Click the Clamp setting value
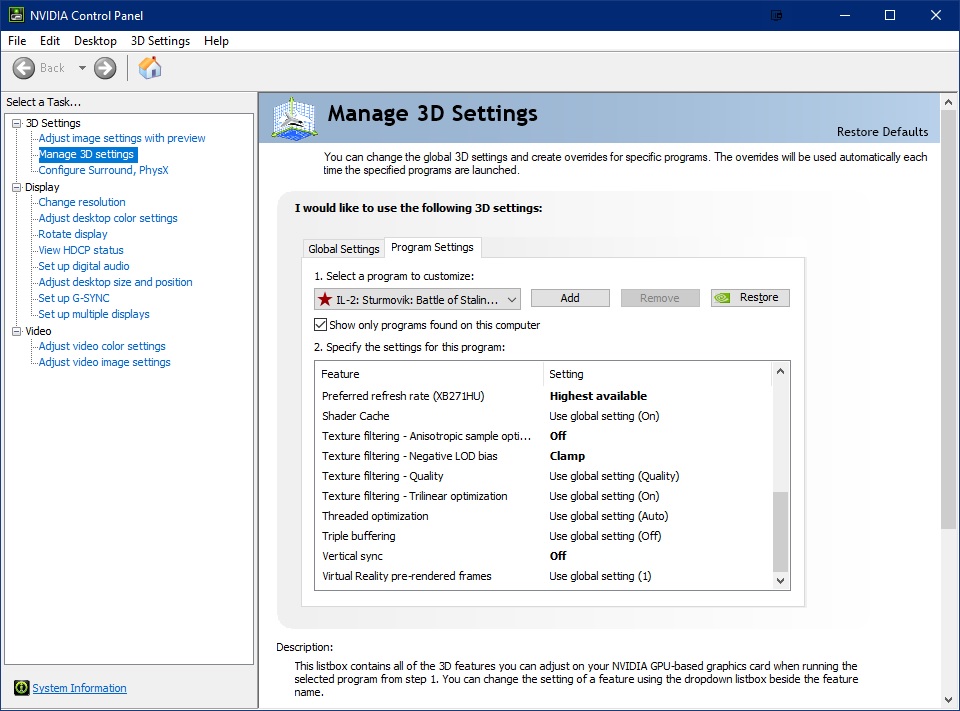Viewport: 960px width, 711px height. click(x=567, y=456)
